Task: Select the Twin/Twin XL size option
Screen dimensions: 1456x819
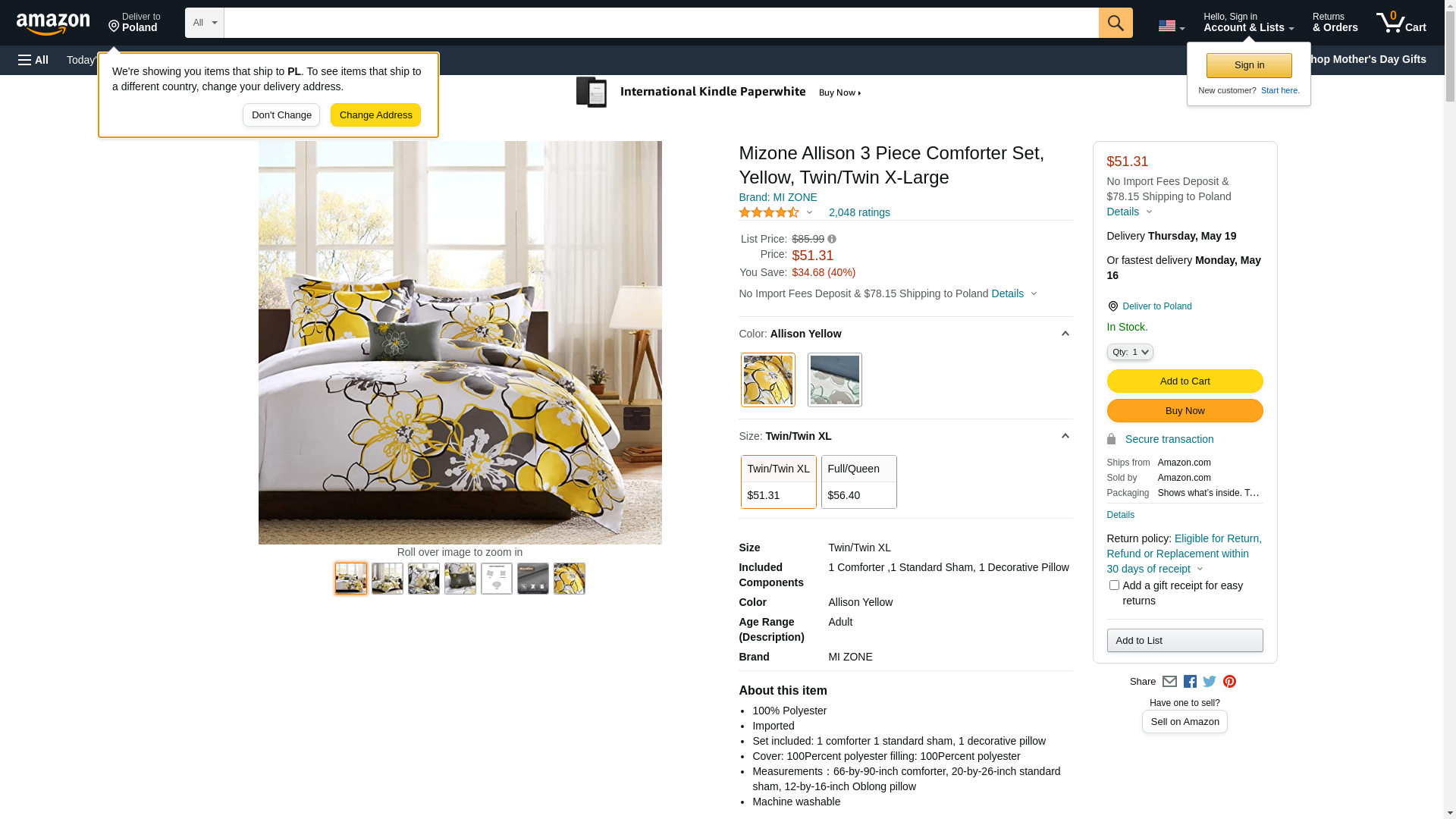Action: [x=778, y=482]
